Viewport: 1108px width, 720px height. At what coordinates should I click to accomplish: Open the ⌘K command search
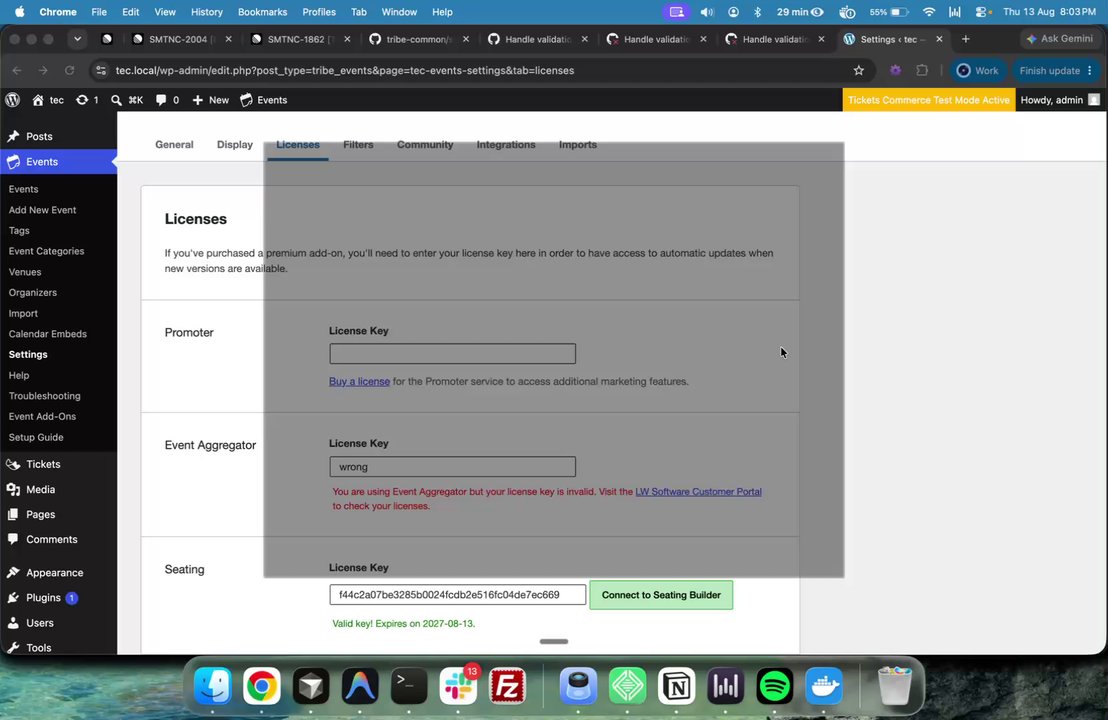pos(127,100)
